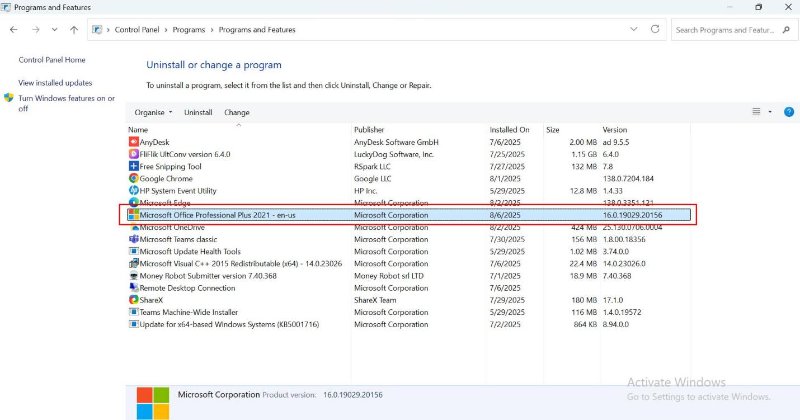Go forward with the right arrow
Screen dimensions: 800x420
[36, 30]
